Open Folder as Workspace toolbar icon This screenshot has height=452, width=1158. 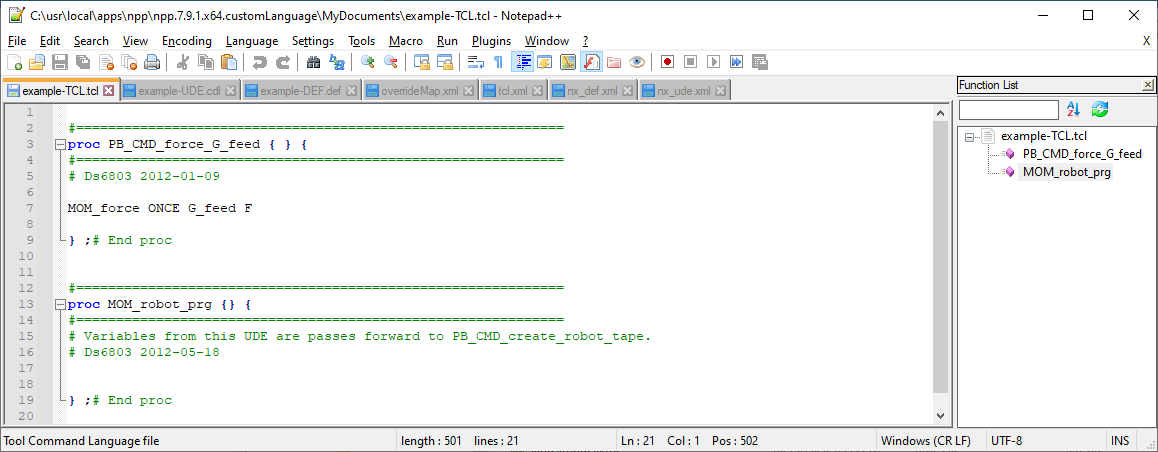point(613,62)
